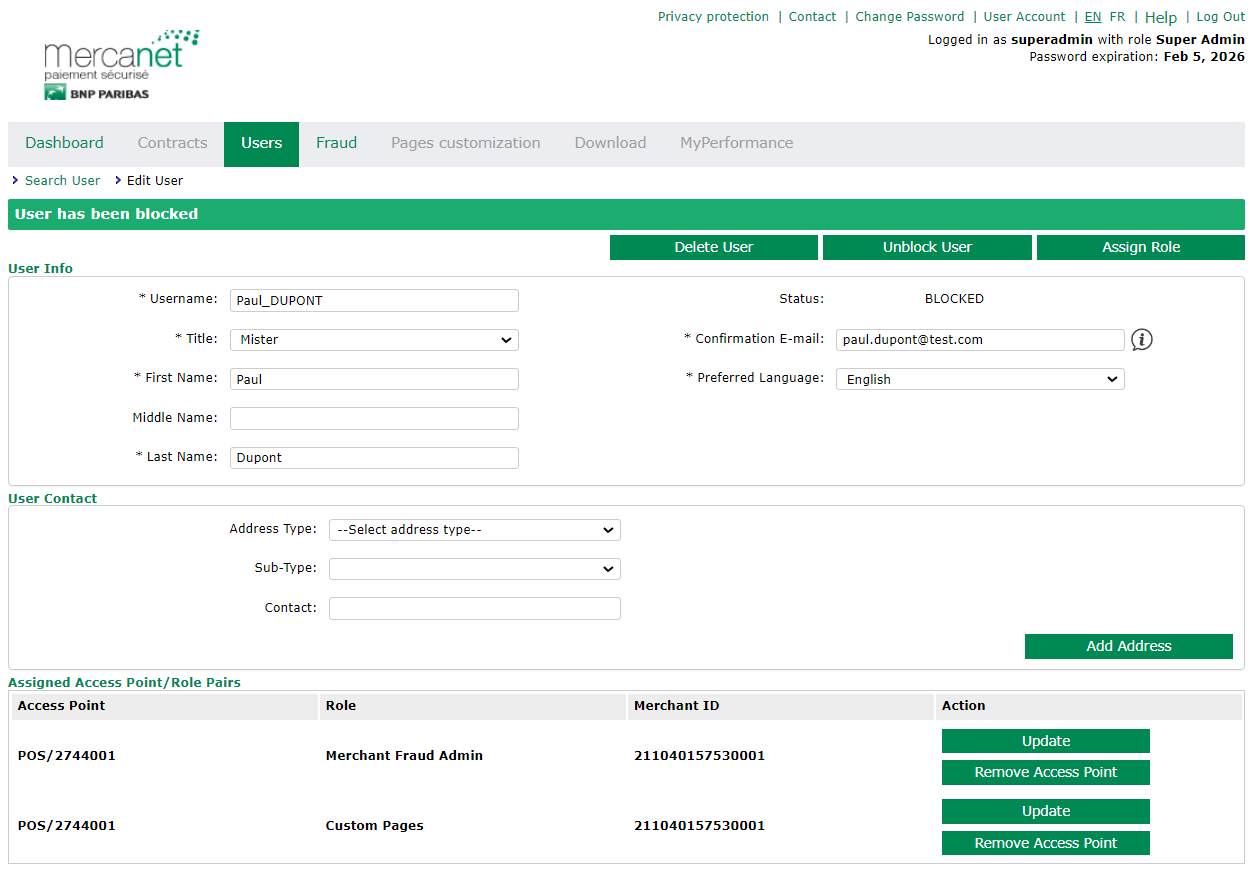Switch language to FR

1117,17
